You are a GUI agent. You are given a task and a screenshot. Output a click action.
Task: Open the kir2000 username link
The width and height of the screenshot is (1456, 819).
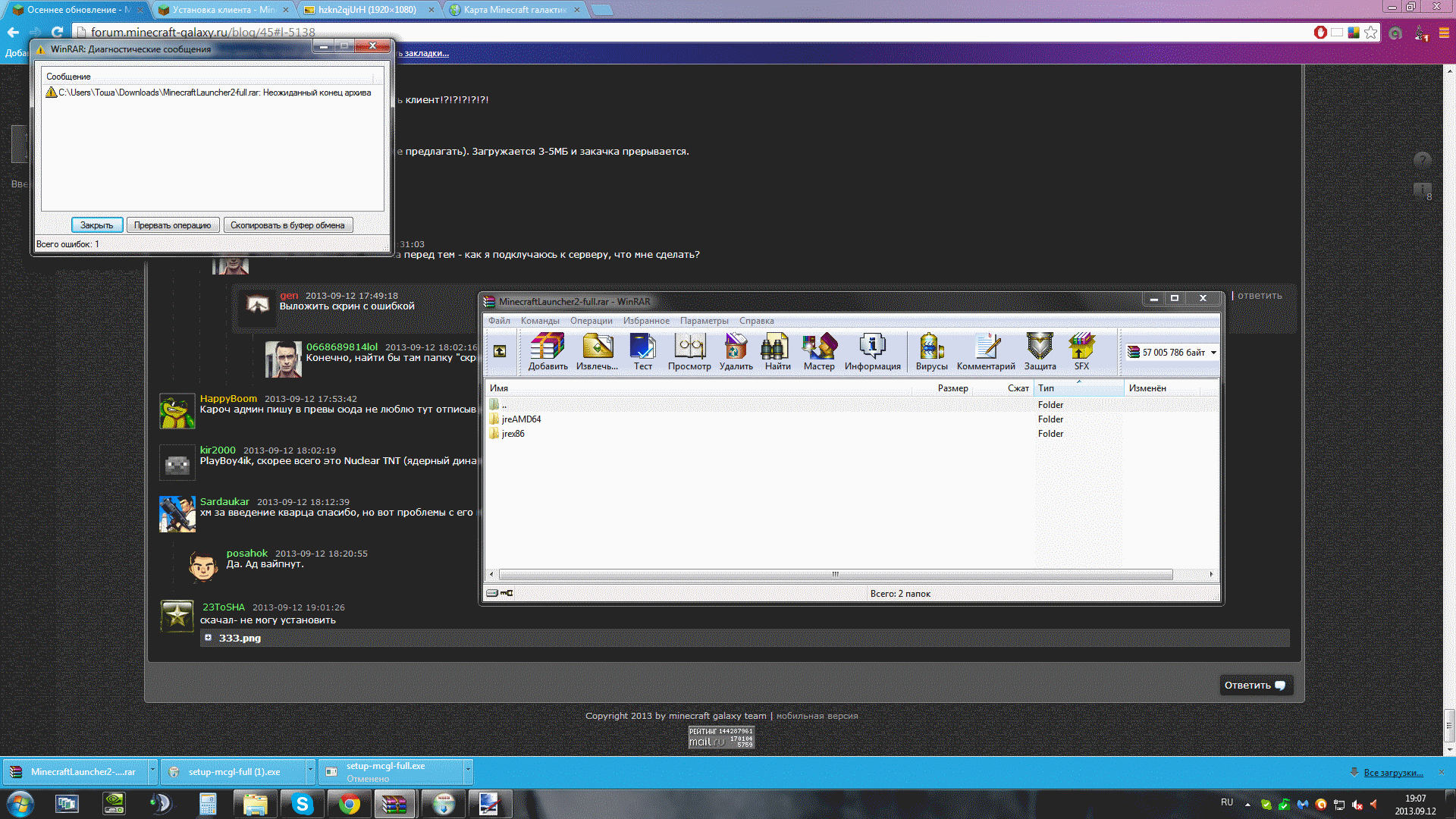click(x=218, y=450)
